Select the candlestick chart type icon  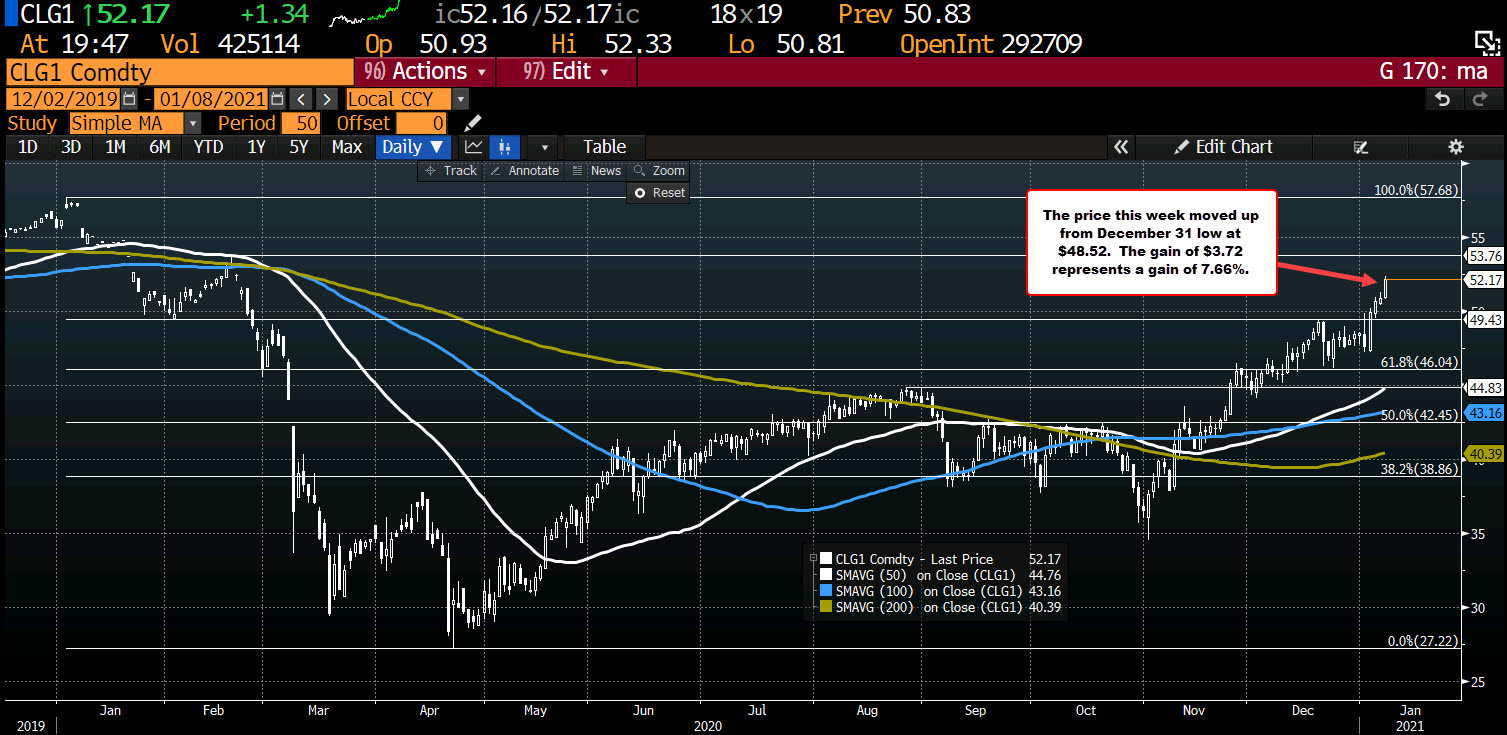coord(504,147)
